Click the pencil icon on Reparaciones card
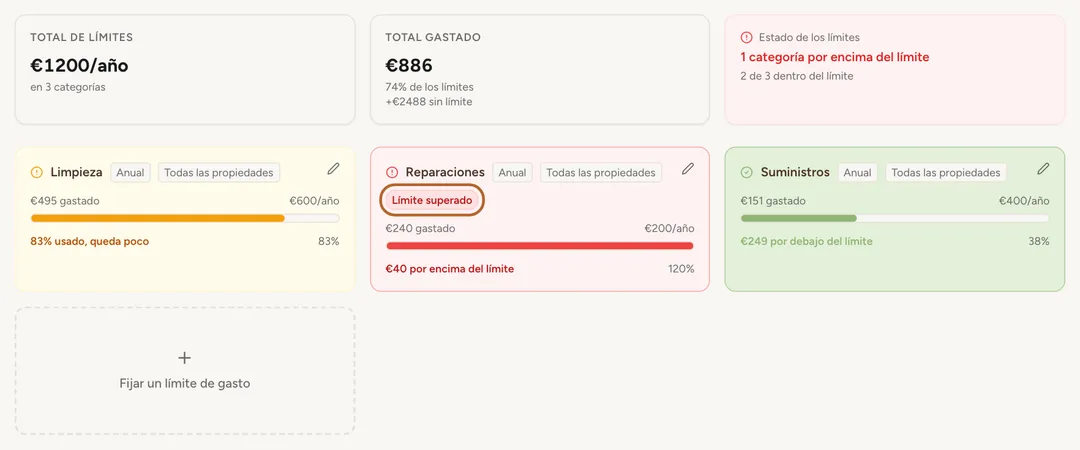The image size is (1080, 450). 687,168
